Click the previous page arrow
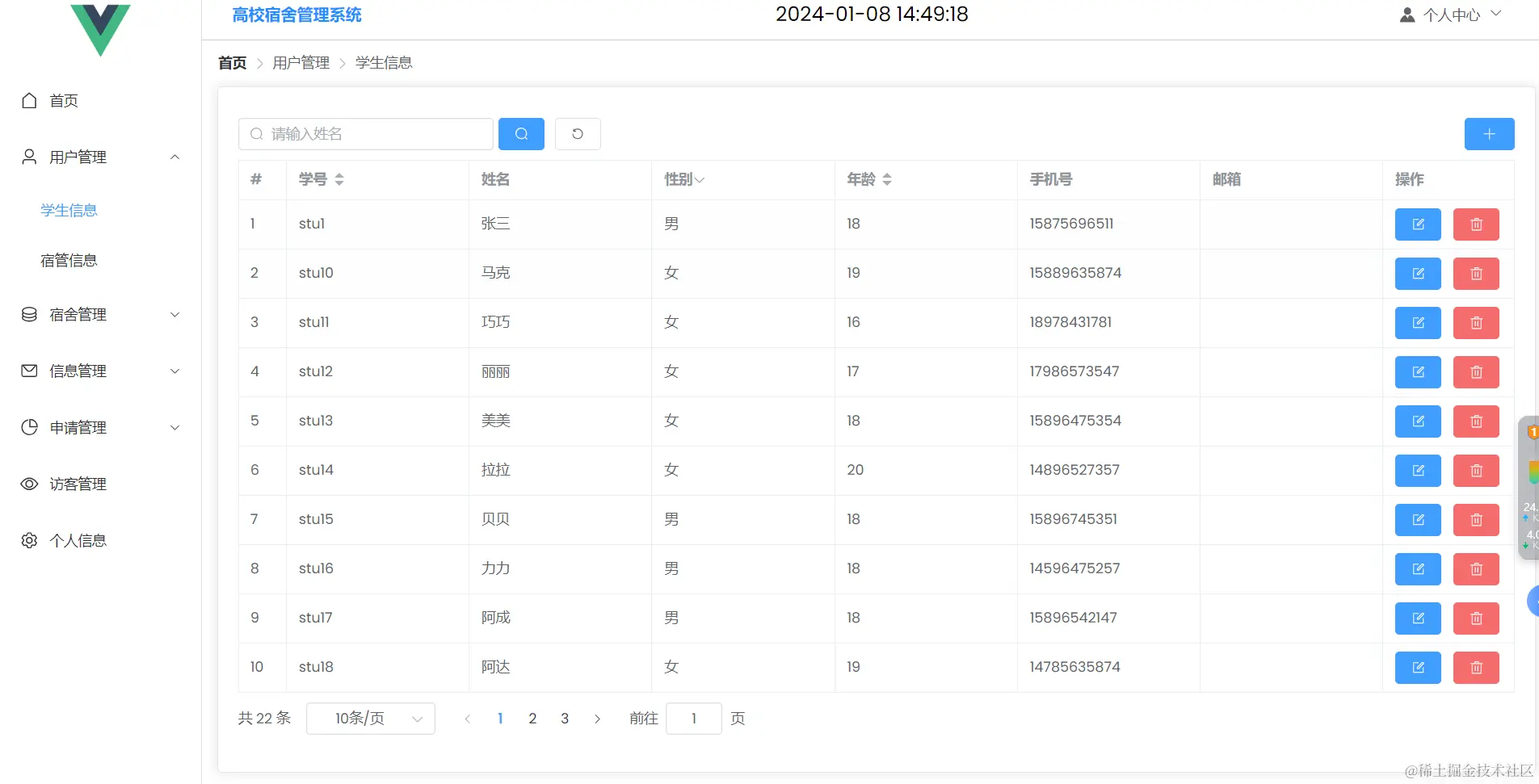This screenshot has width=1539, height=784. 468,719
